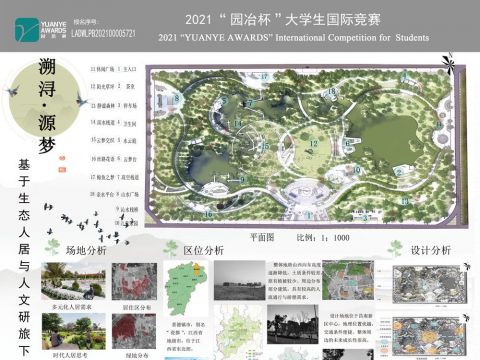
Task: Click the 场地分析 section heading
Action: click(86, 250)
